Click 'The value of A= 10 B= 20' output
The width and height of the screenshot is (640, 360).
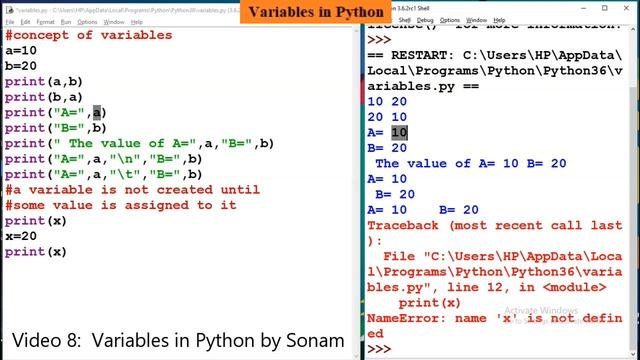[471, 164]
